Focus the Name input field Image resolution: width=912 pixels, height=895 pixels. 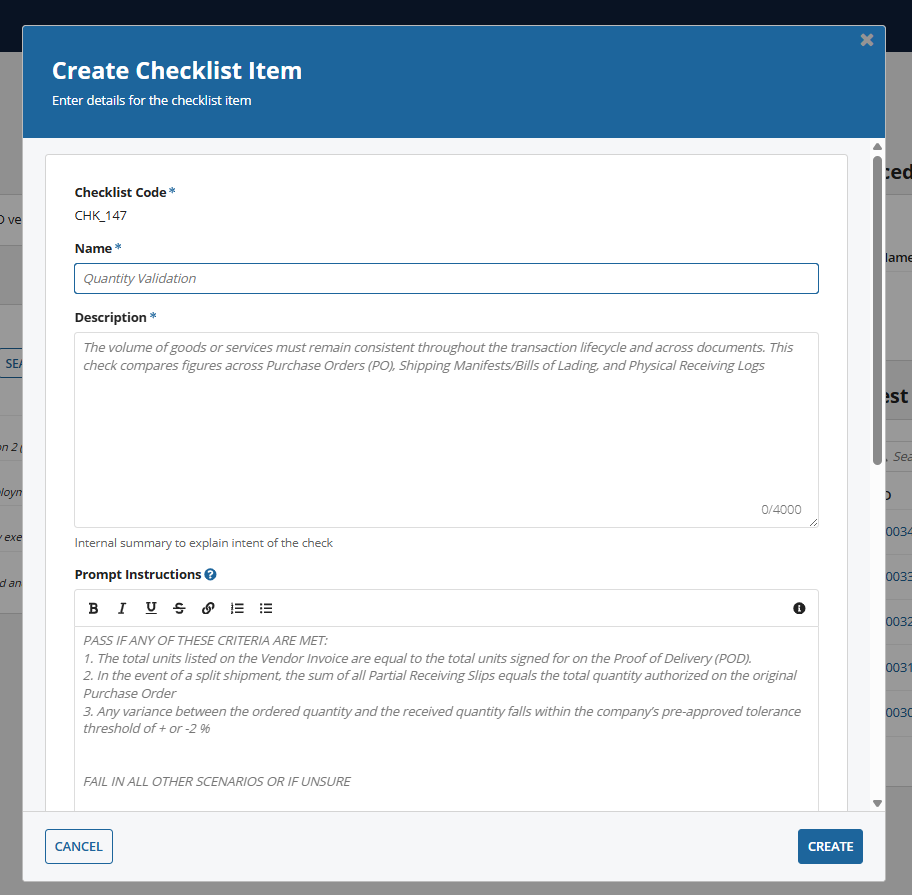point(446,278)
